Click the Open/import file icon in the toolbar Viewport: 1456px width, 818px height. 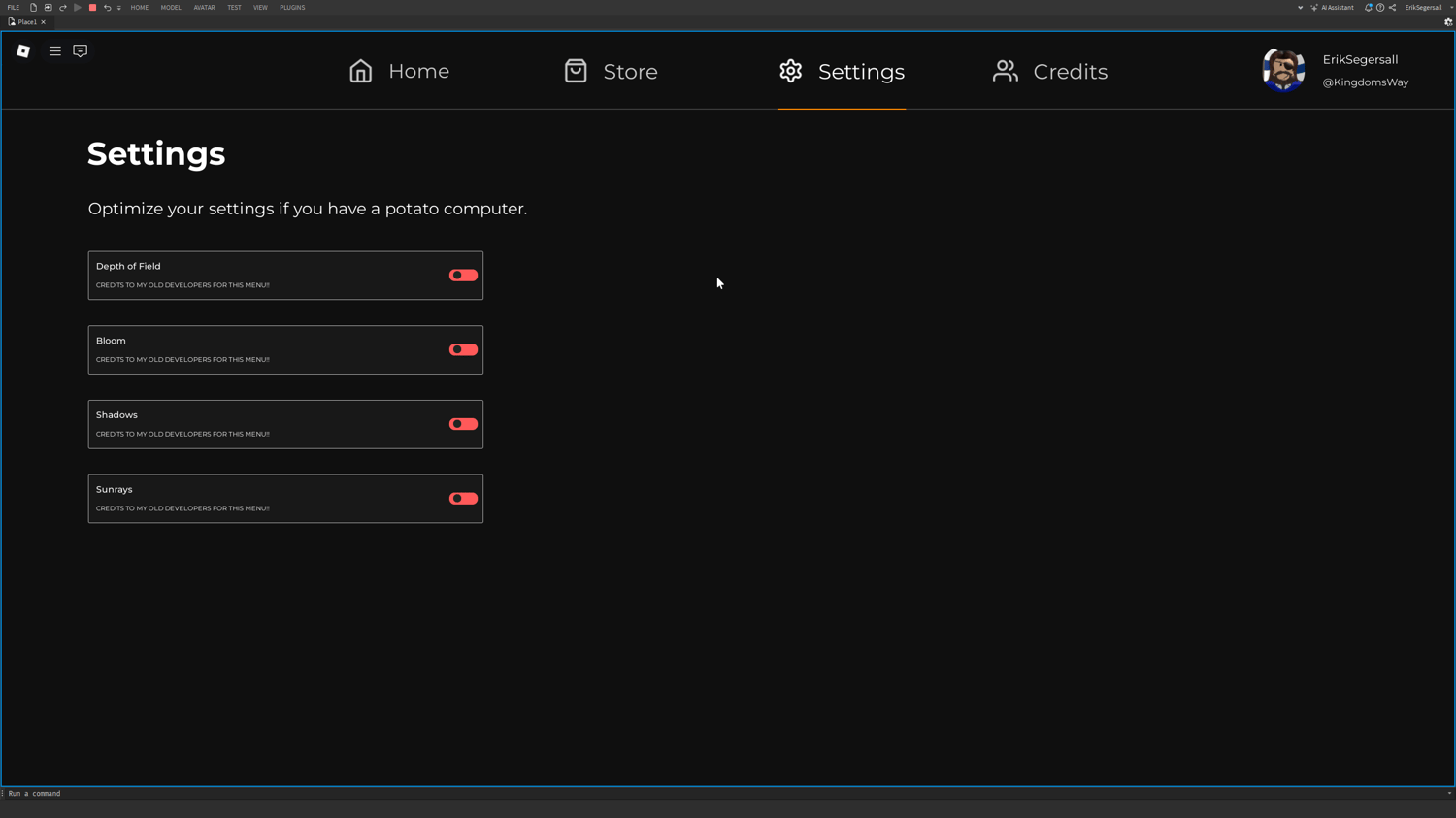(x=48, y=8)
